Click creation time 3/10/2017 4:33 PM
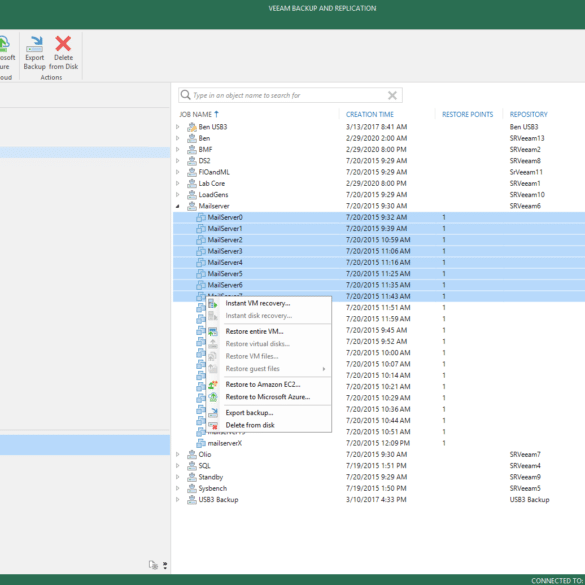Image resolution: width=585 pixels, height=585 pixels. [x=376, y=500]
